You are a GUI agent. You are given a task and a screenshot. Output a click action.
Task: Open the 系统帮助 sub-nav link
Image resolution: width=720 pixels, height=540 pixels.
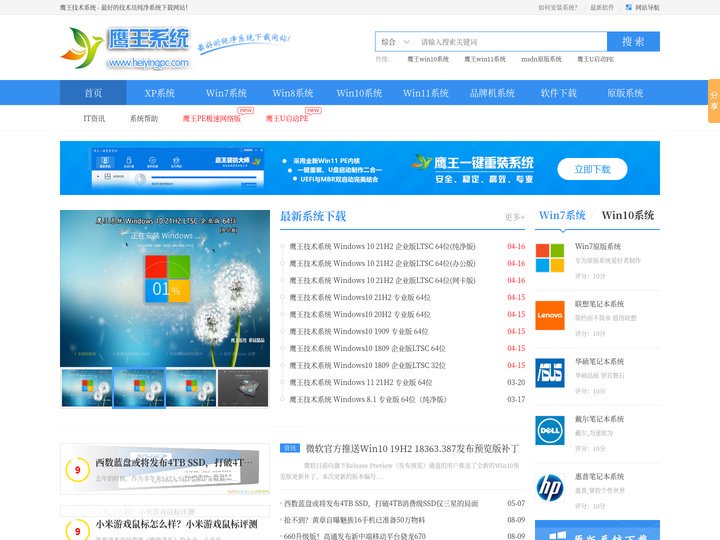pyautogui.click(x=144, y=118)
